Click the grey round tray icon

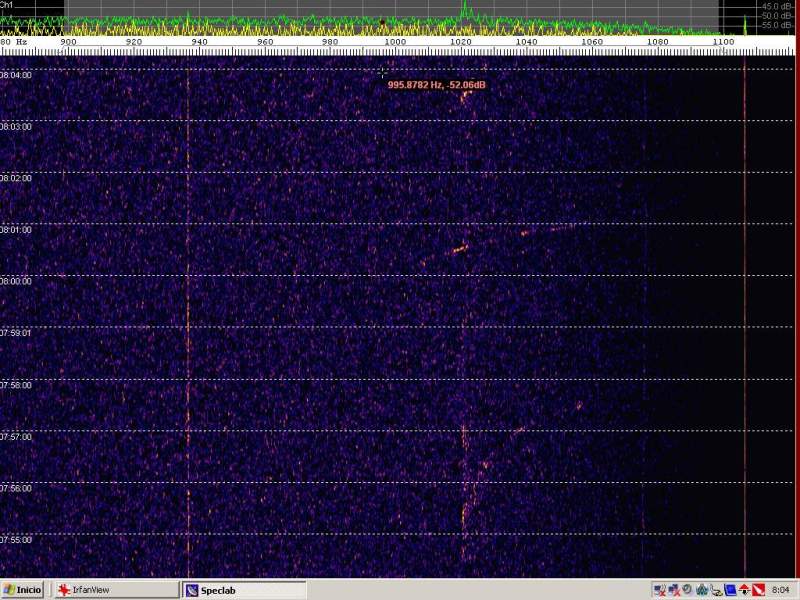tap(687, 590)
